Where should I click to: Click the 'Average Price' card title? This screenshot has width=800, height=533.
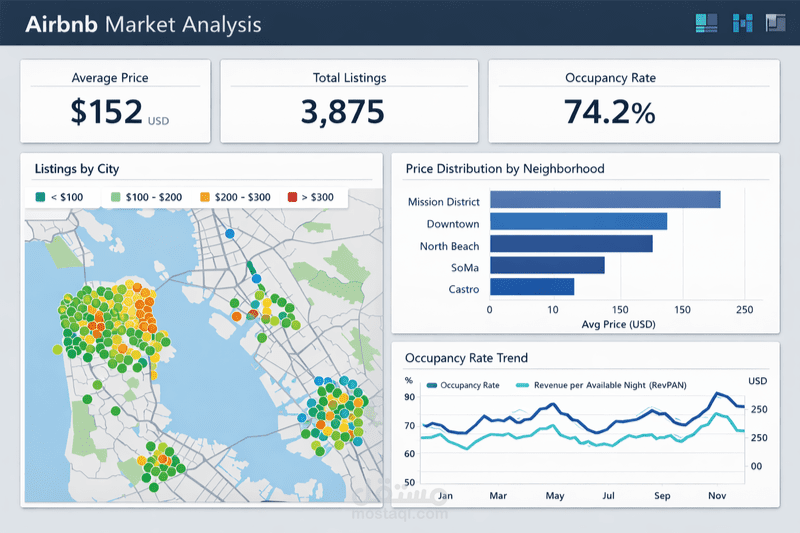point(110,78)
